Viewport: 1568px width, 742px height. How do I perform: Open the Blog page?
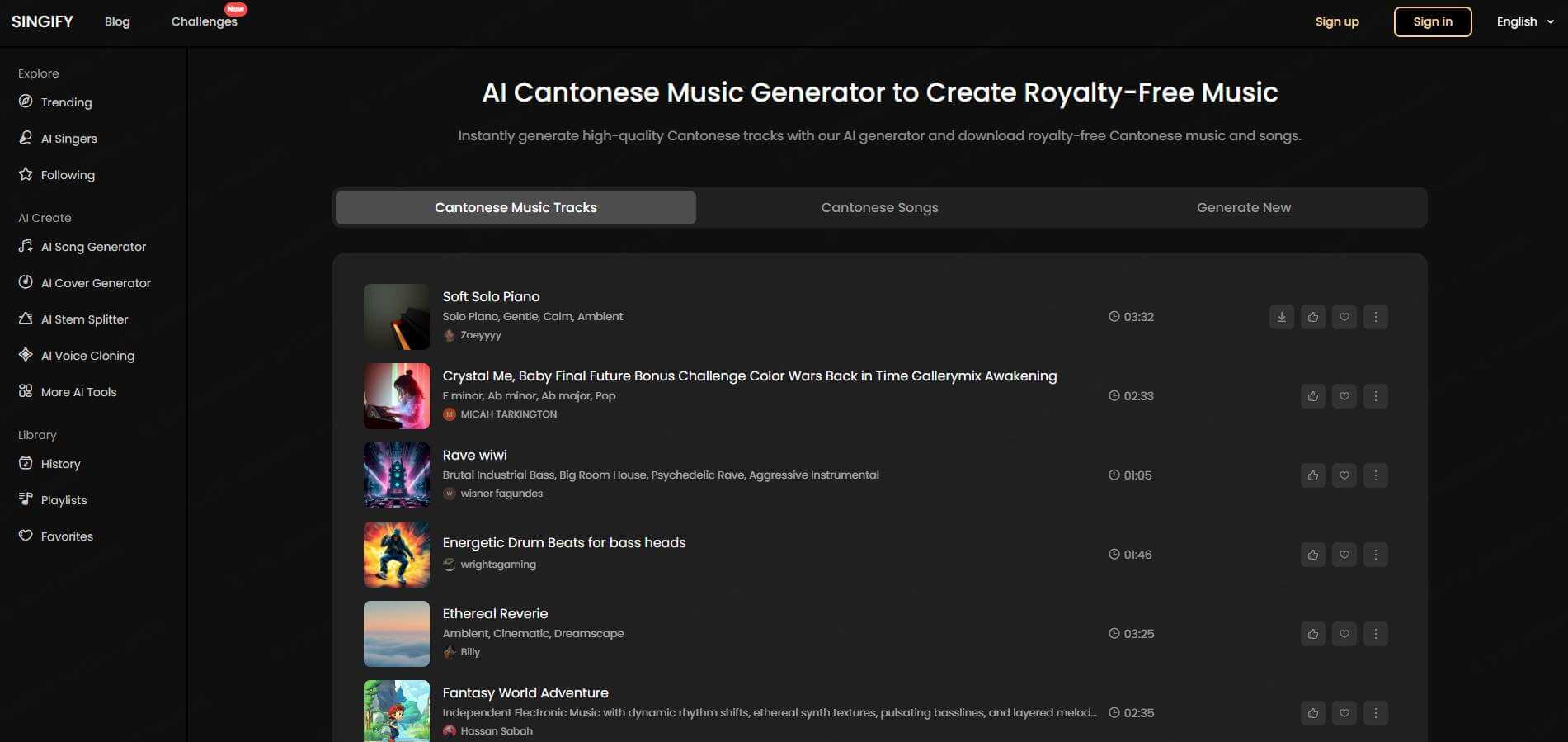[117, 21]
